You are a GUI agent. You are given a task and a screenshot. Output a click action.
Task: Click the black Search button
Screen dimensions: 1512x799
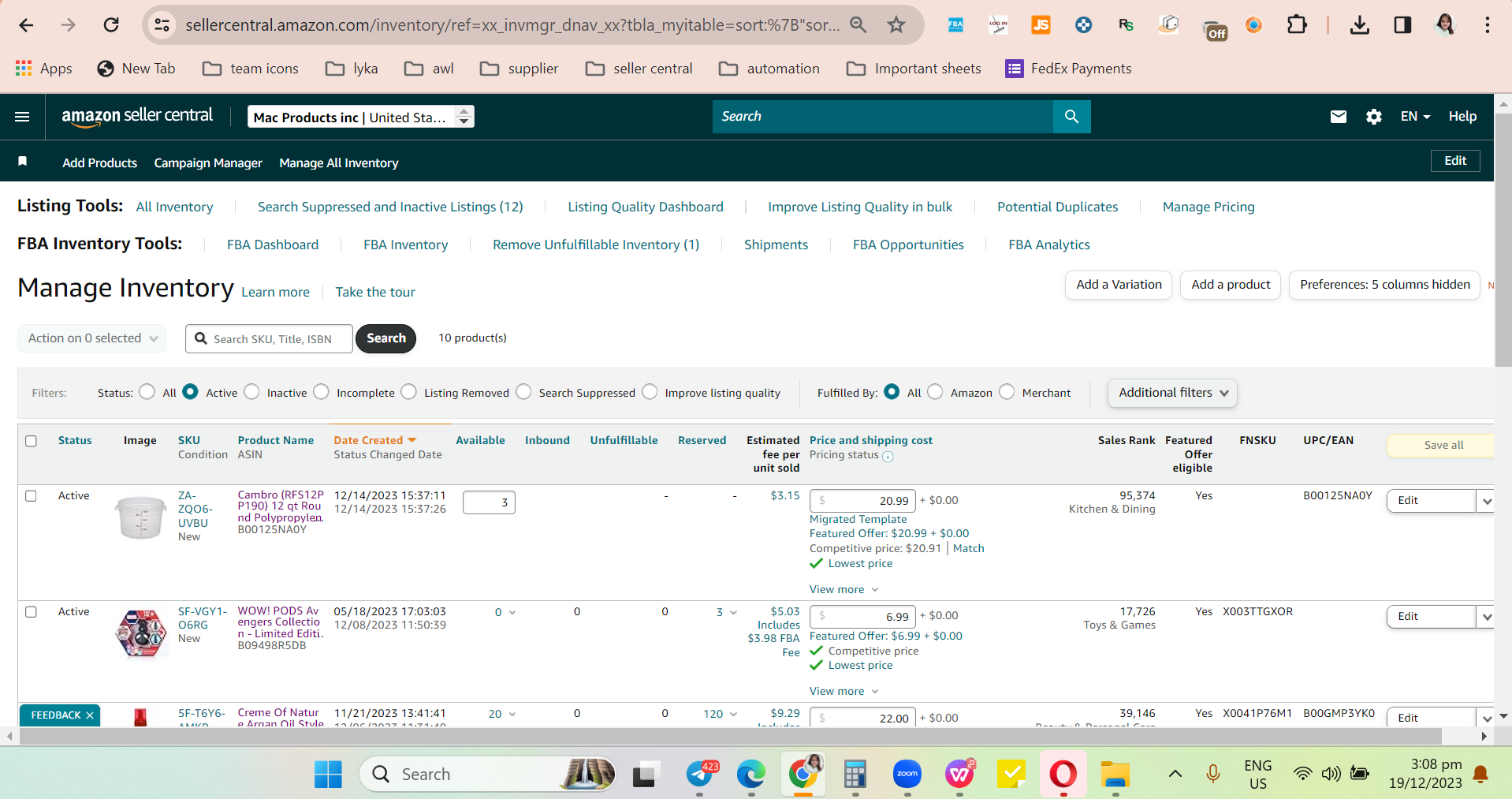pos(385,338)
